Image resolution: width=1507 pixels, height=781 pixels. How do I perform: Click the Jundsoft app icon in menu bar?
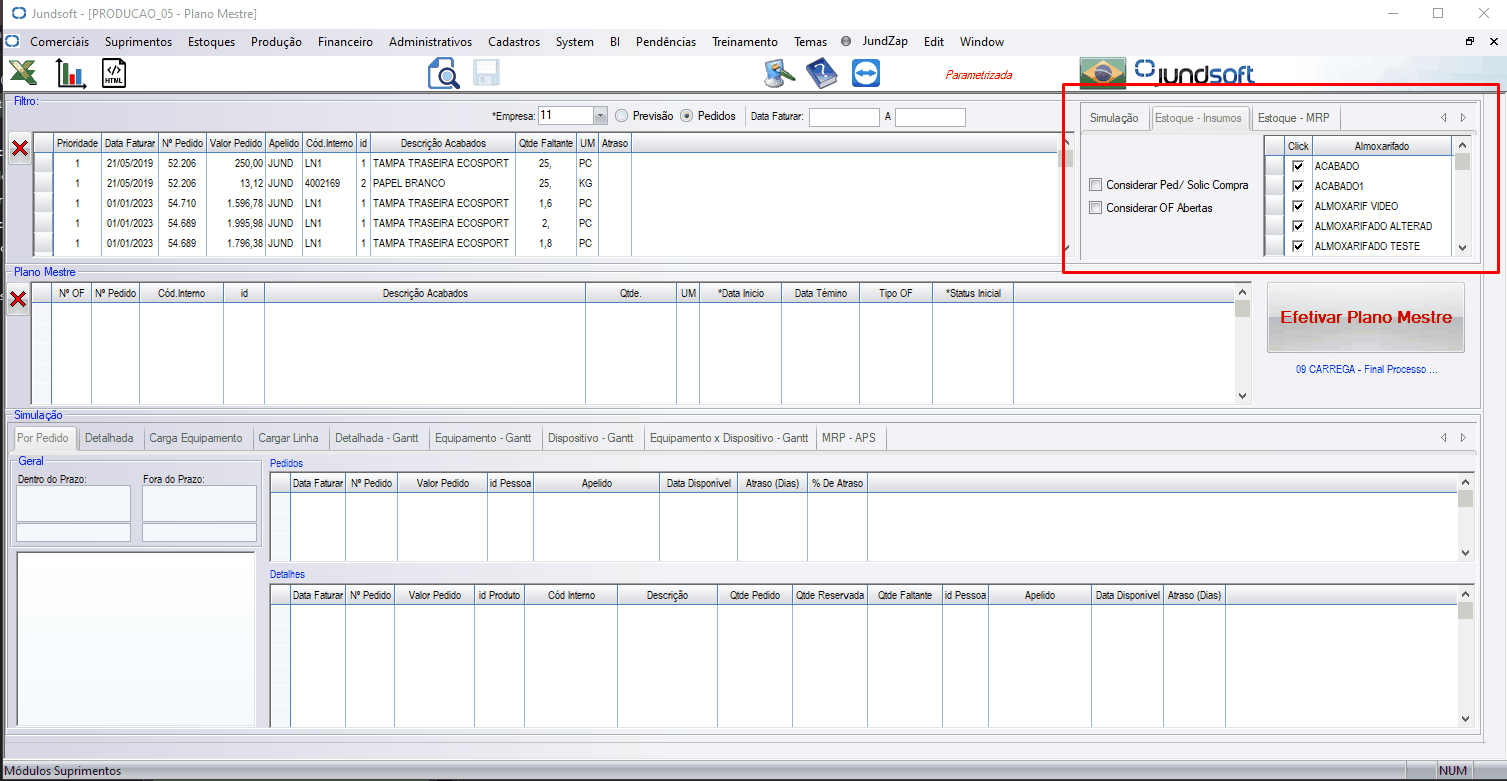[x=13, y=42]
